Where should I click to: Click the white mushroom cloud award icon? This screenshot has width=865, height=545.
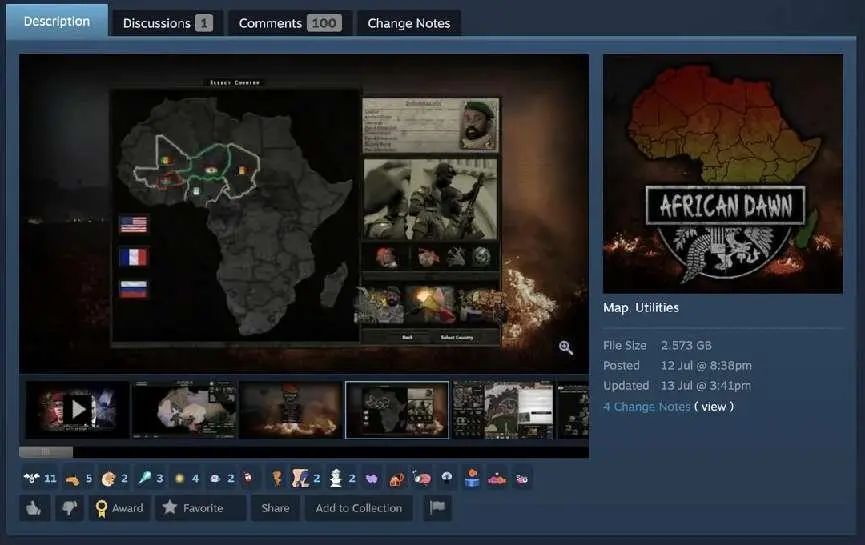click(447, 478)
